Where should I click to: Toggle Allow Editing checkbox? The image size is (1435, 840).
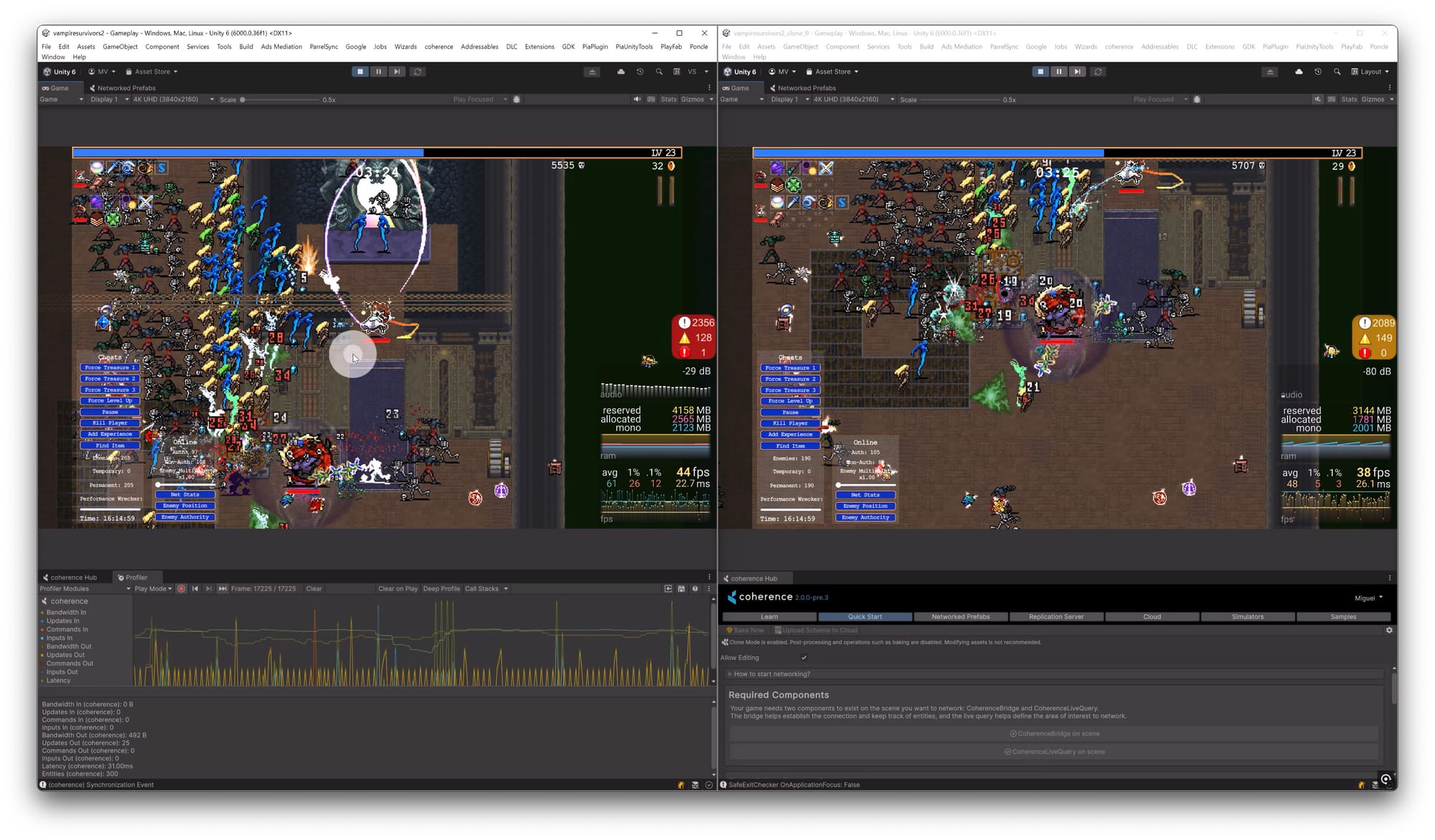[x=804, y=658]
